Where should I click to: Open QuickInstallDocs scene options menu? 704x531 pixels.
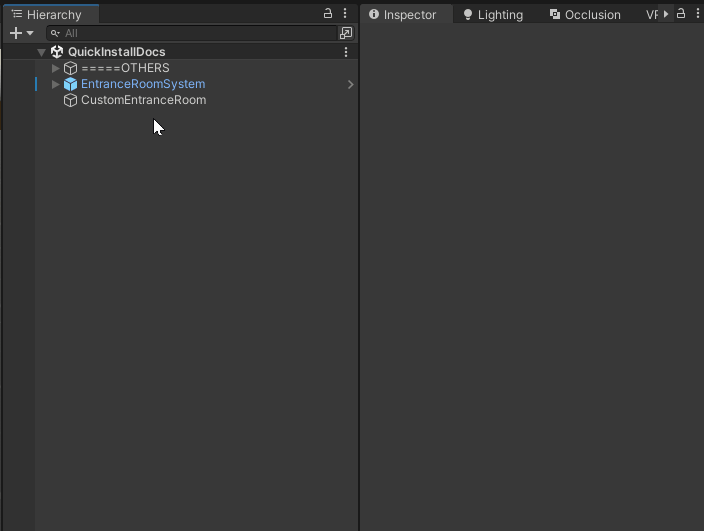click(346, 52)
